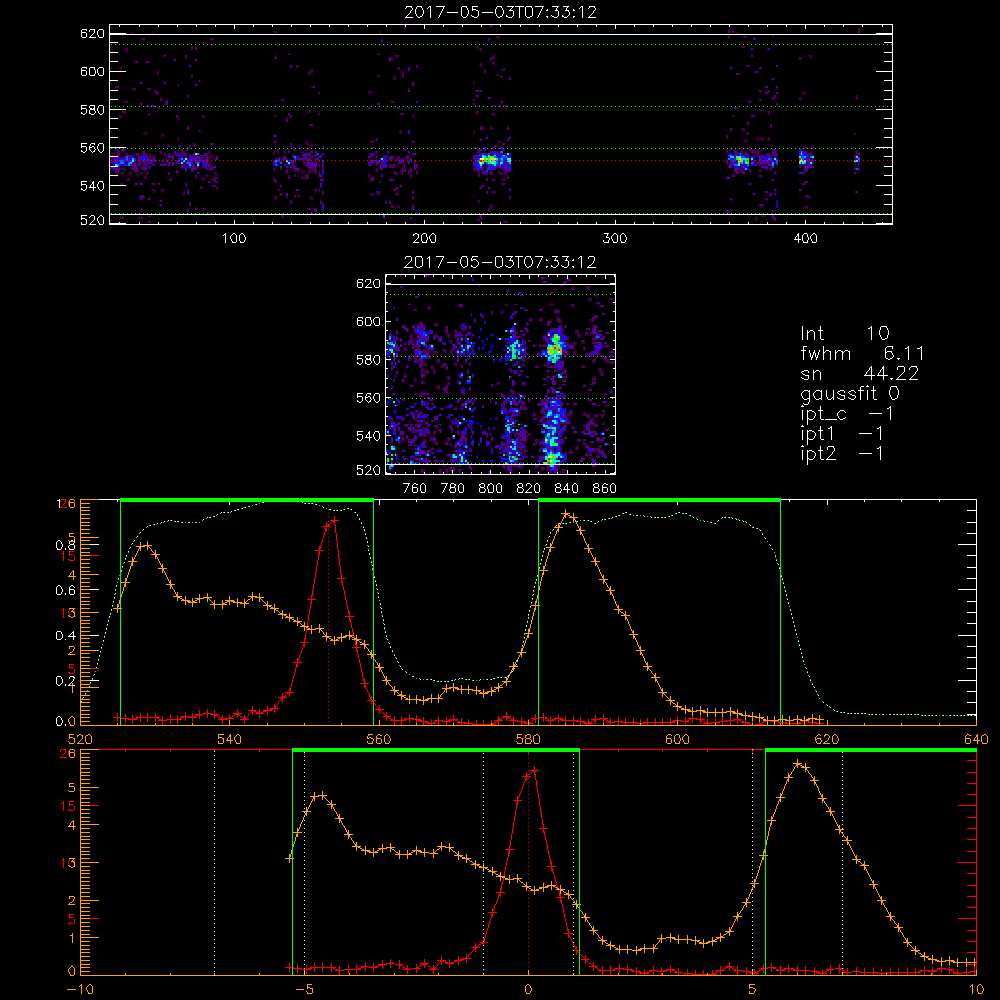Click x-axis label 840 on middle image
Screen dimensions: 1000x1000
(566, 489)
